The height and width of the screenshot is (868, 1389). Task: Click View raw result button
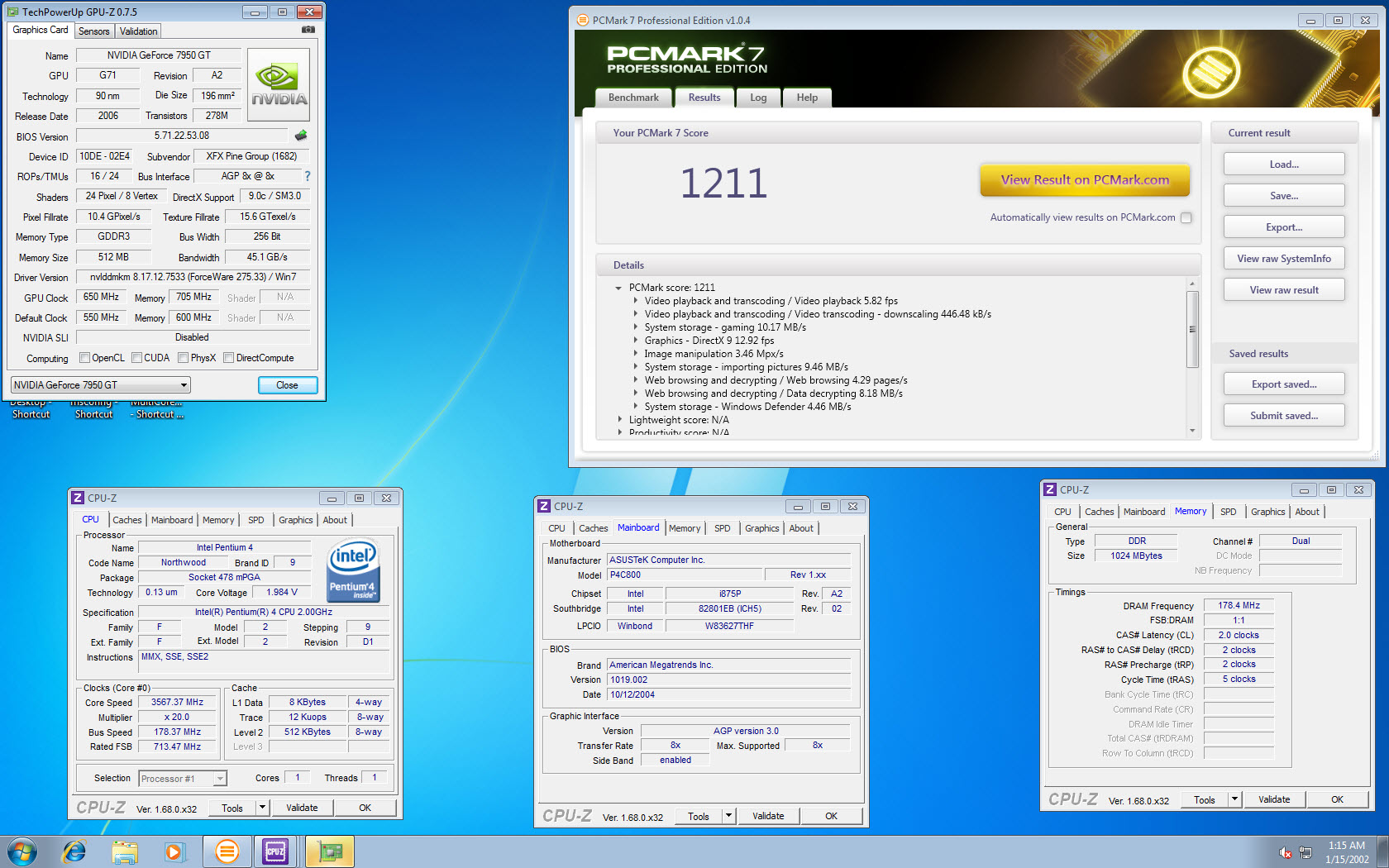1284,290
